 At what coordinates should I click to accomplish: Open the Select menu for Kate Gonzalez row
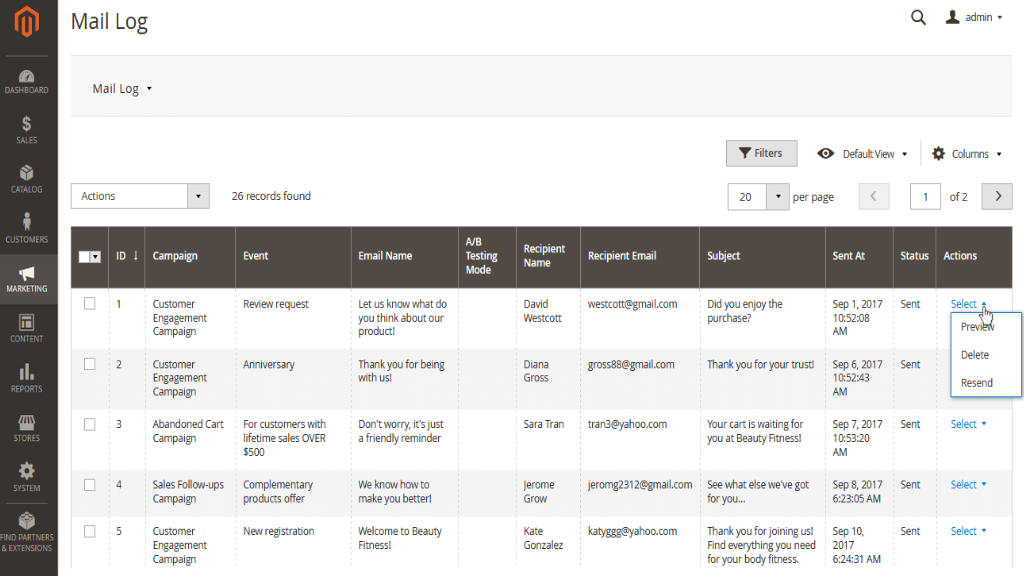pos(968,531)
